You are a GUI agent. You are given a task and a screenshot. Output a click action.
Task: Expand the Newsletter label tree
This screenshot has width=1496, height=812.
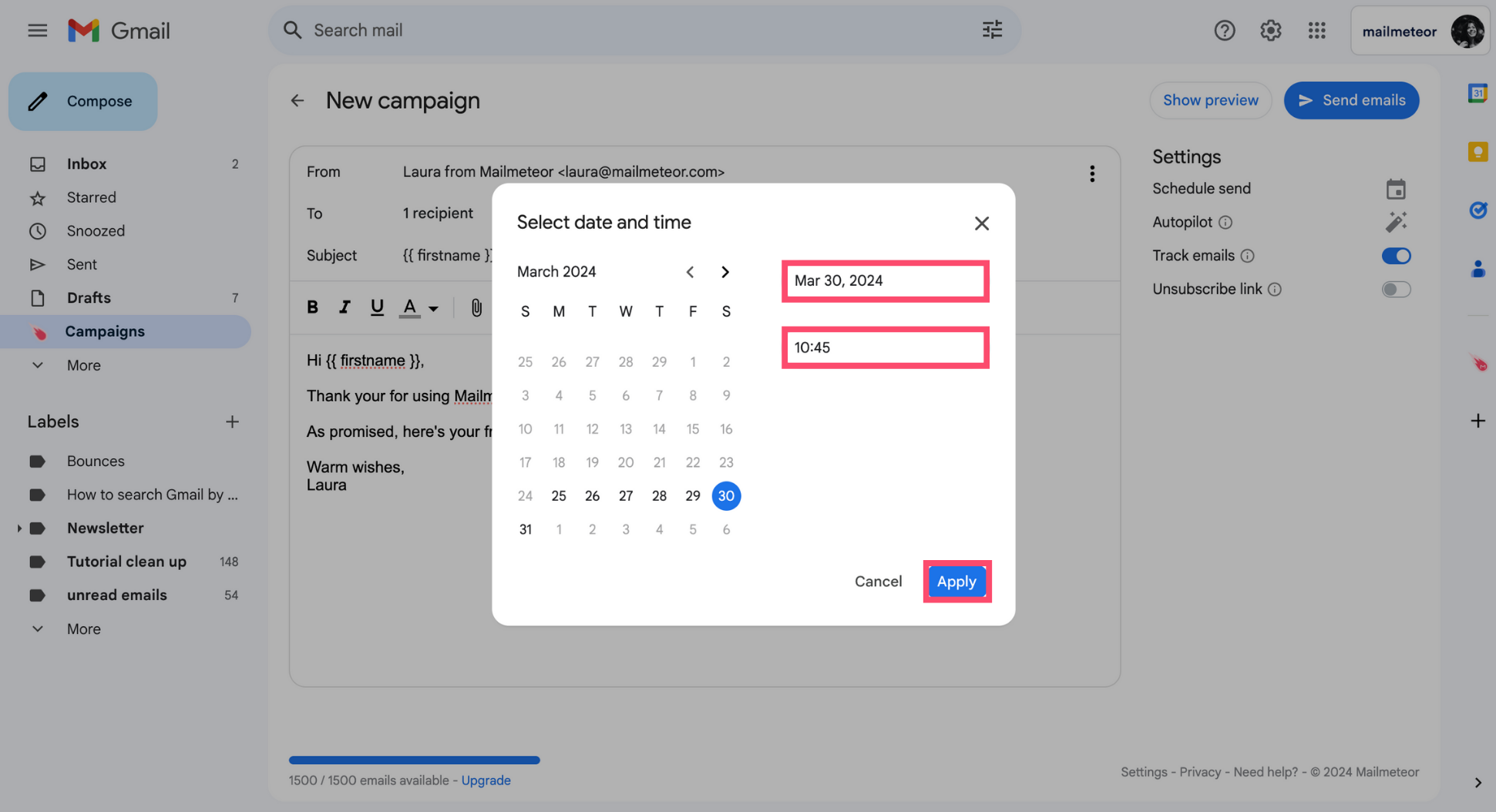(x=18, y=528)
